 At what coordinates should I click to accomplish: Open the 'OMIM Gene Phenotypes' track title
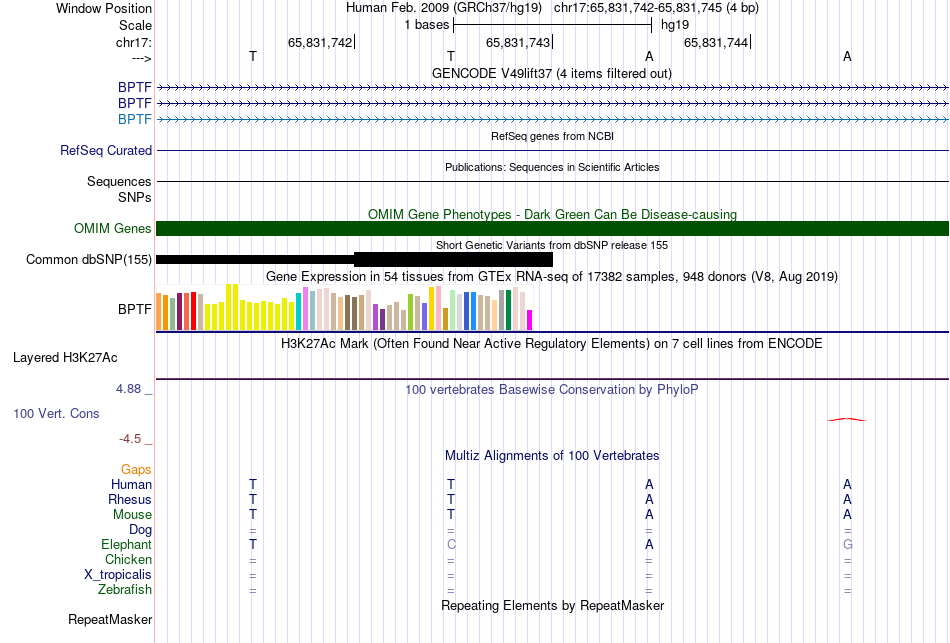point(552,215)
